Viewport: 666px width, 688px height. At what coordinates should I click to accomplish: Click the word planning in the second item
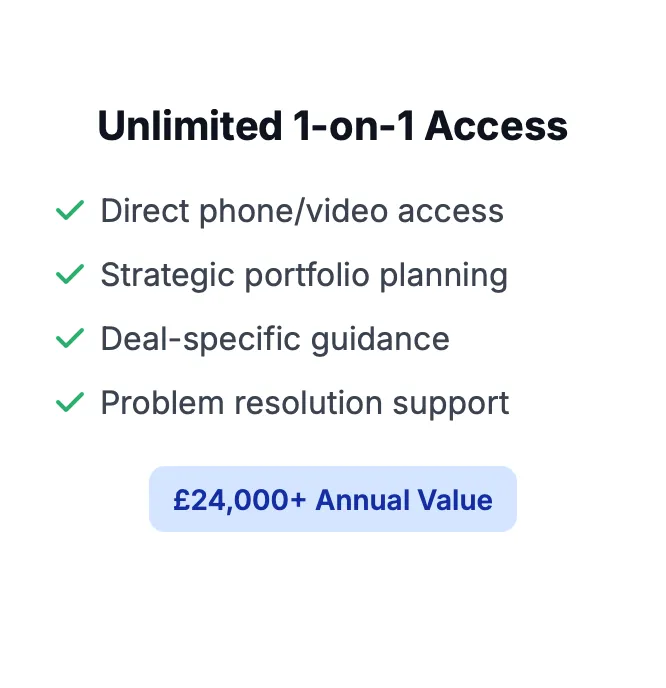pyautogui.click(x=444, y=276)
